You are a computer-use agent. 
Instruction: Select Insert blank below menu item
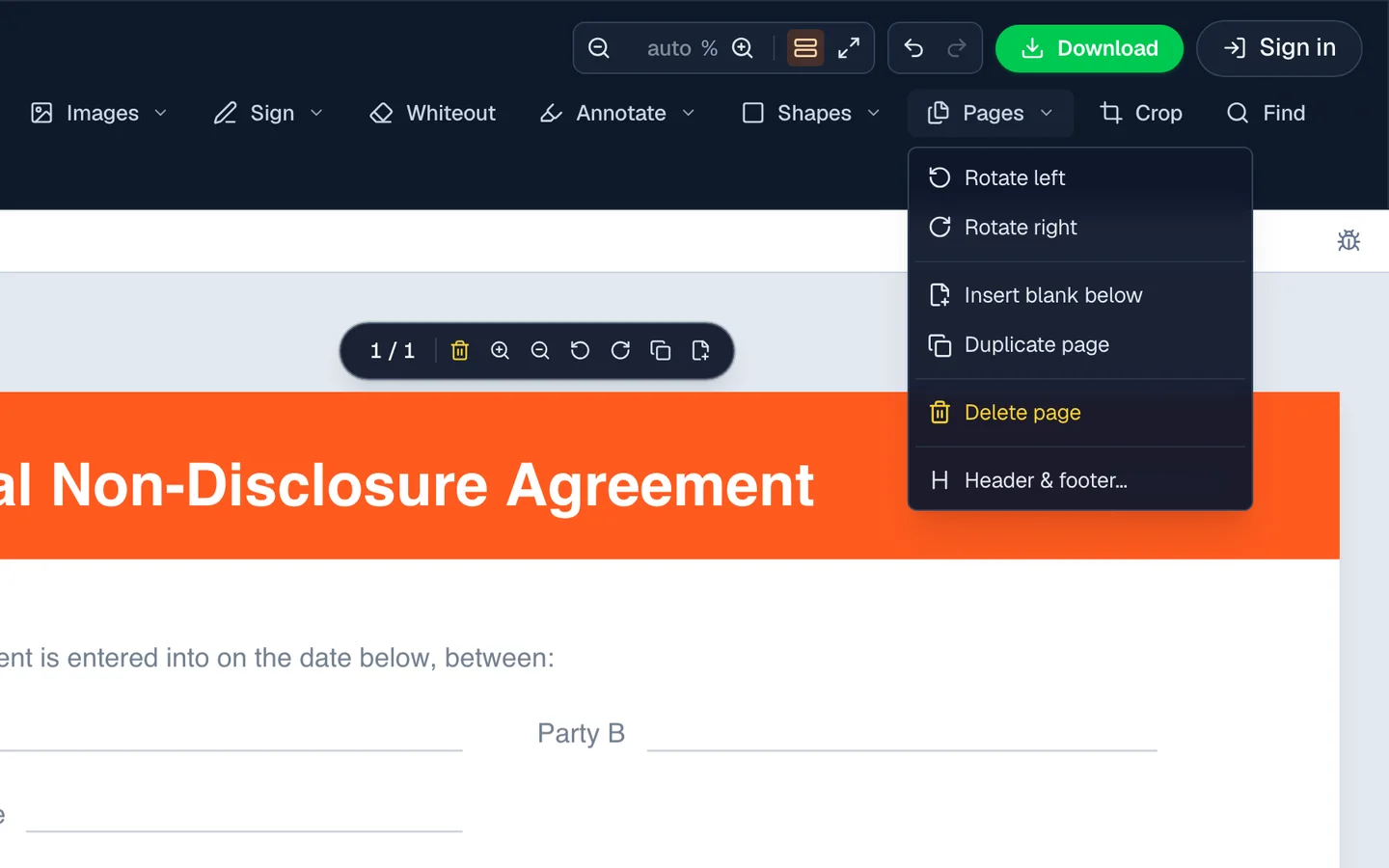pyautogui.click(x=1080, y=295)
